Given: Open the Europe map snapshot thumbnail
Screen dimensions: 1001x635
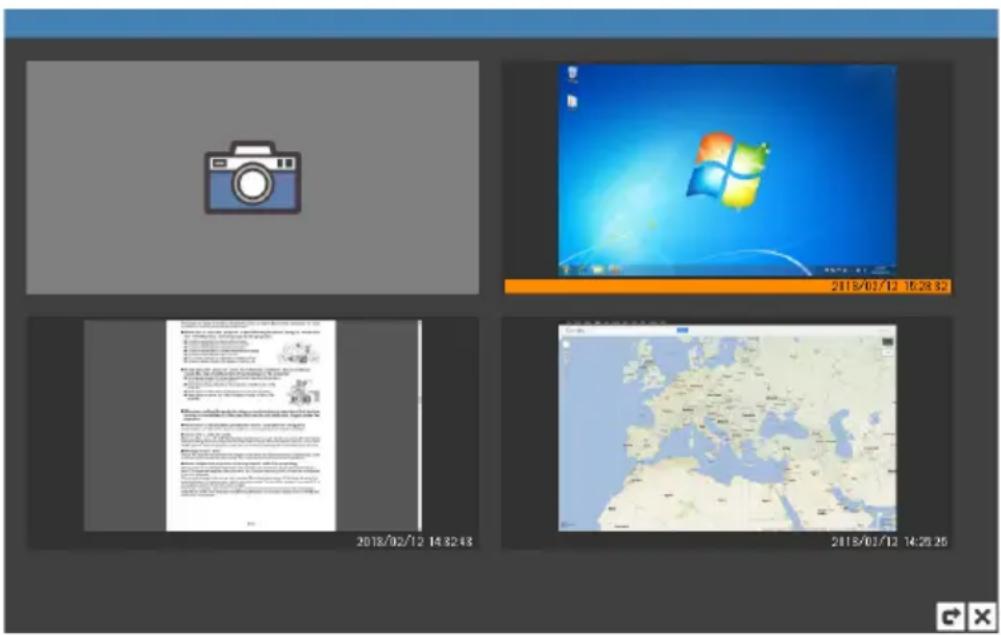Looking at the screenshot, I should click(x=727, y=428).
